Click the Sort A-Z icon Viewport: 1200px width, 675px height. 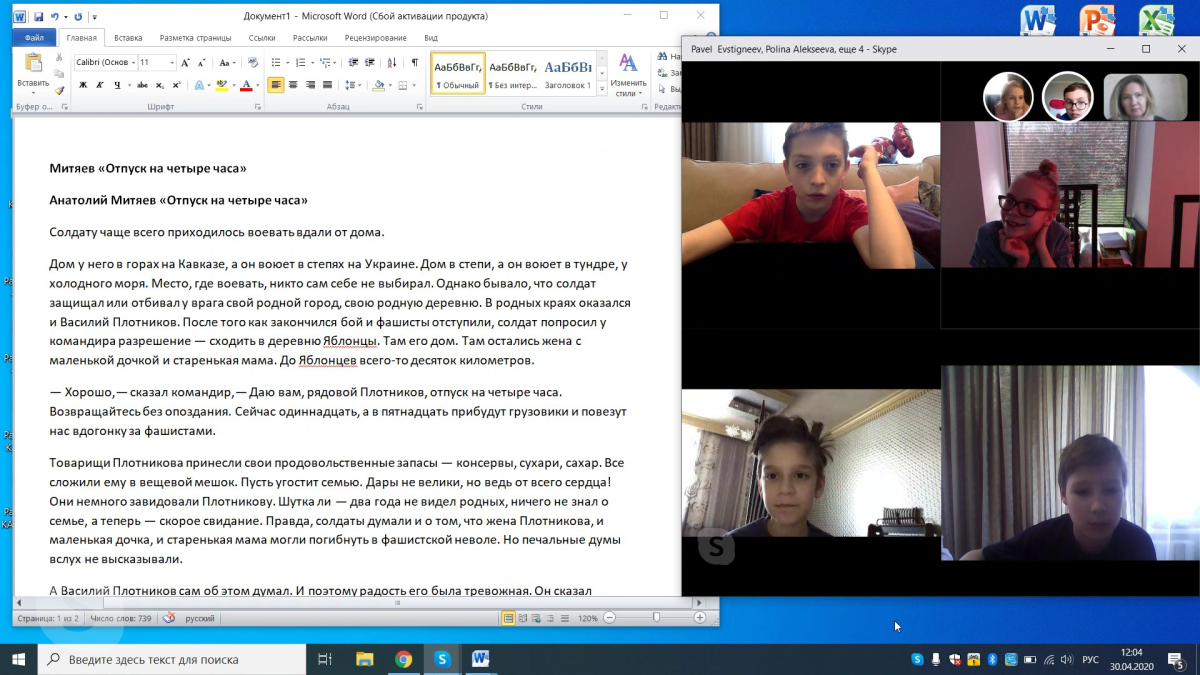(x=392, y=63)
